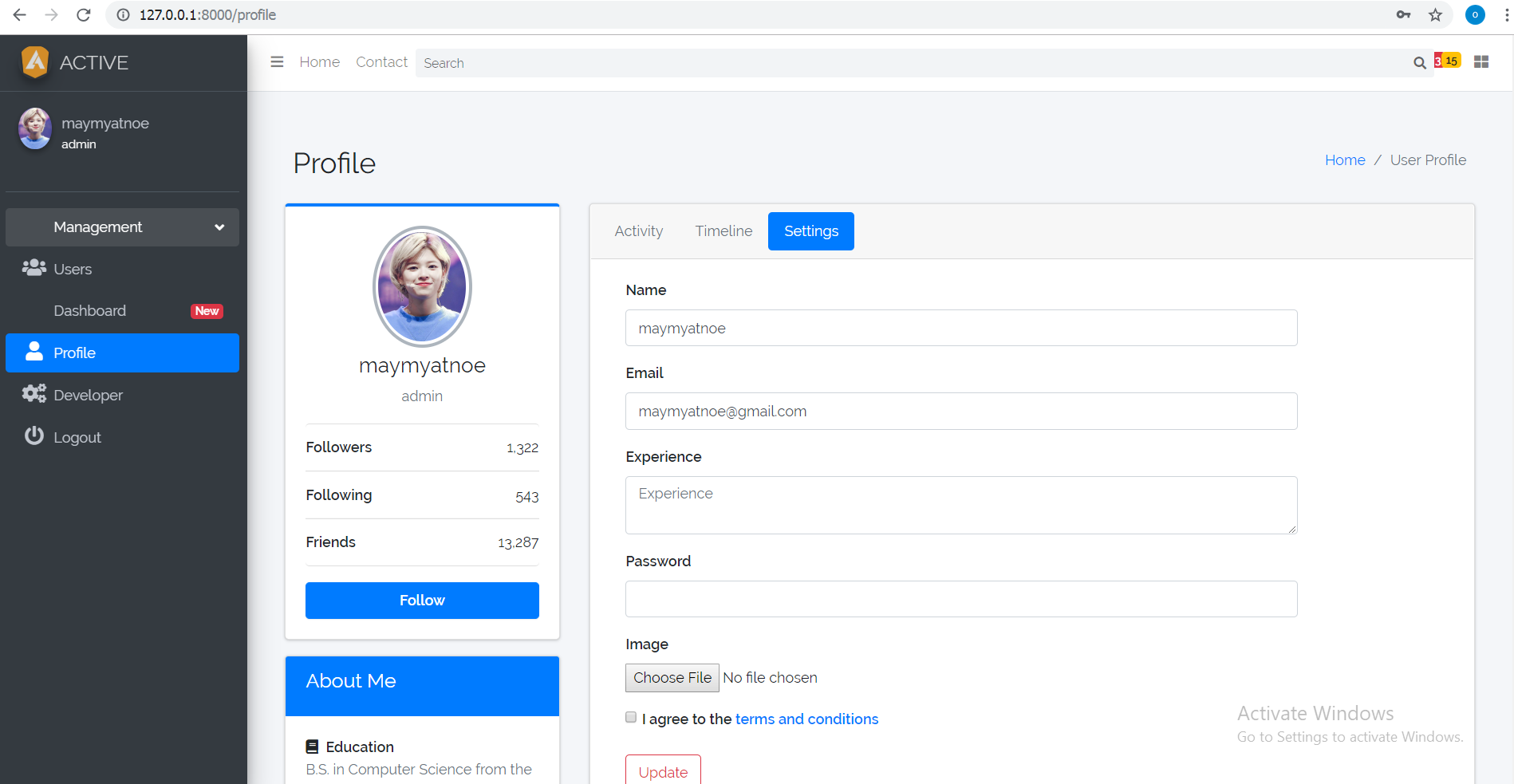Click the Developer gears icon in sidebar
The width and height of the screenshot is (1514, 784).
point(34,393)
